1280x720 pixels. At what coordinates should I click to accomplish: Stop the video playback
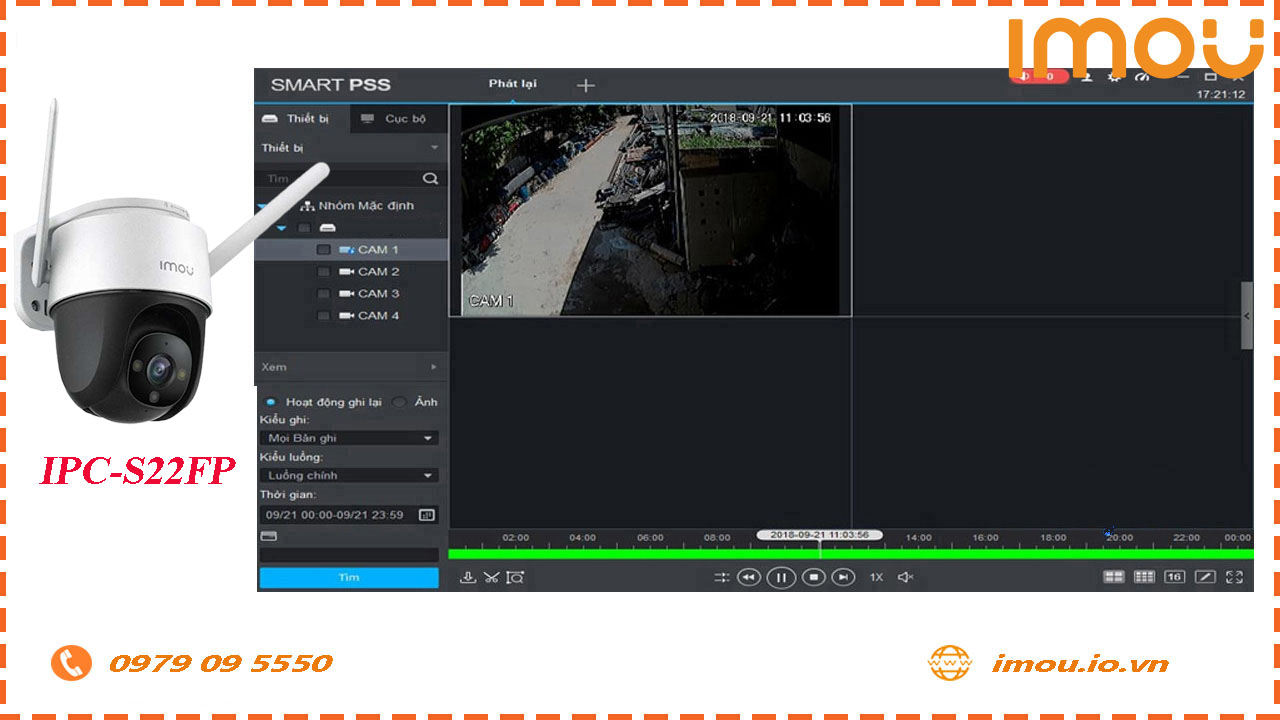tap(813, 577)
